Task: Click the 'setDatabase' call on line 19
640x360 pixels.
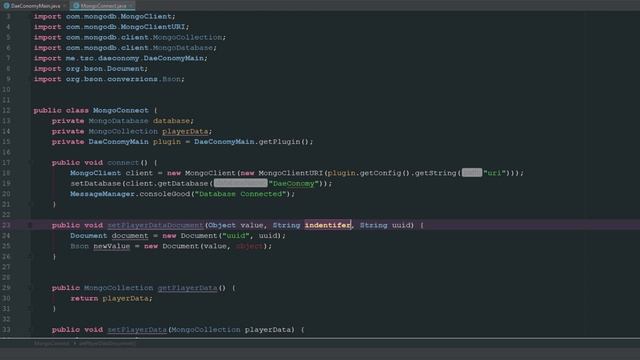Action: tap(96, 184)
